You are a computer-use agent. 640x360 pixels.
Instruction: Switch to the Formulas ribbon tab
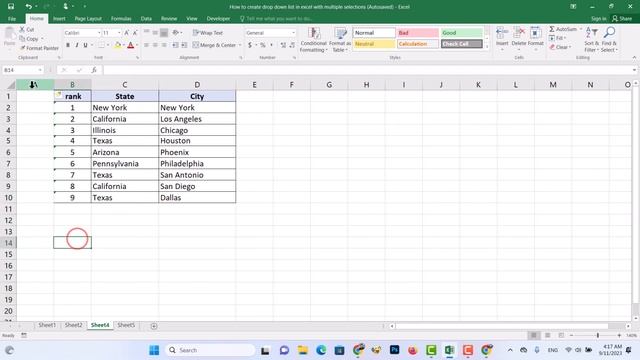(121, 18)
